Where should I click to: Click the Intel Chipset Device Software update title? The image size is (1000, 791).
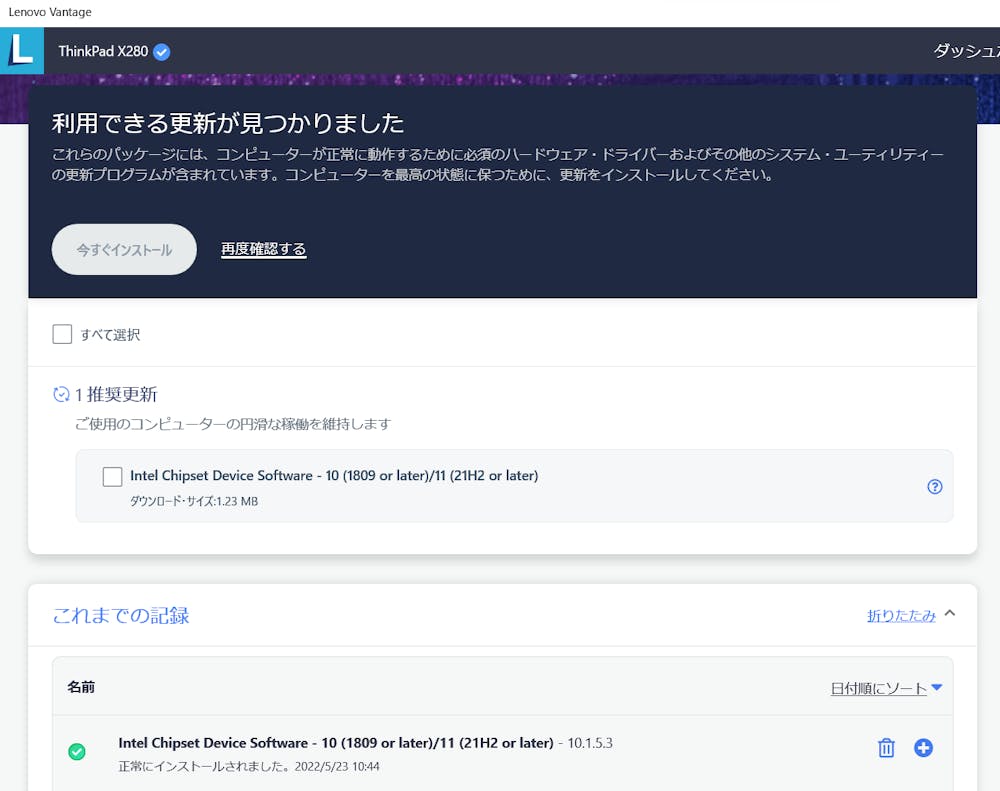pos(334,475)
